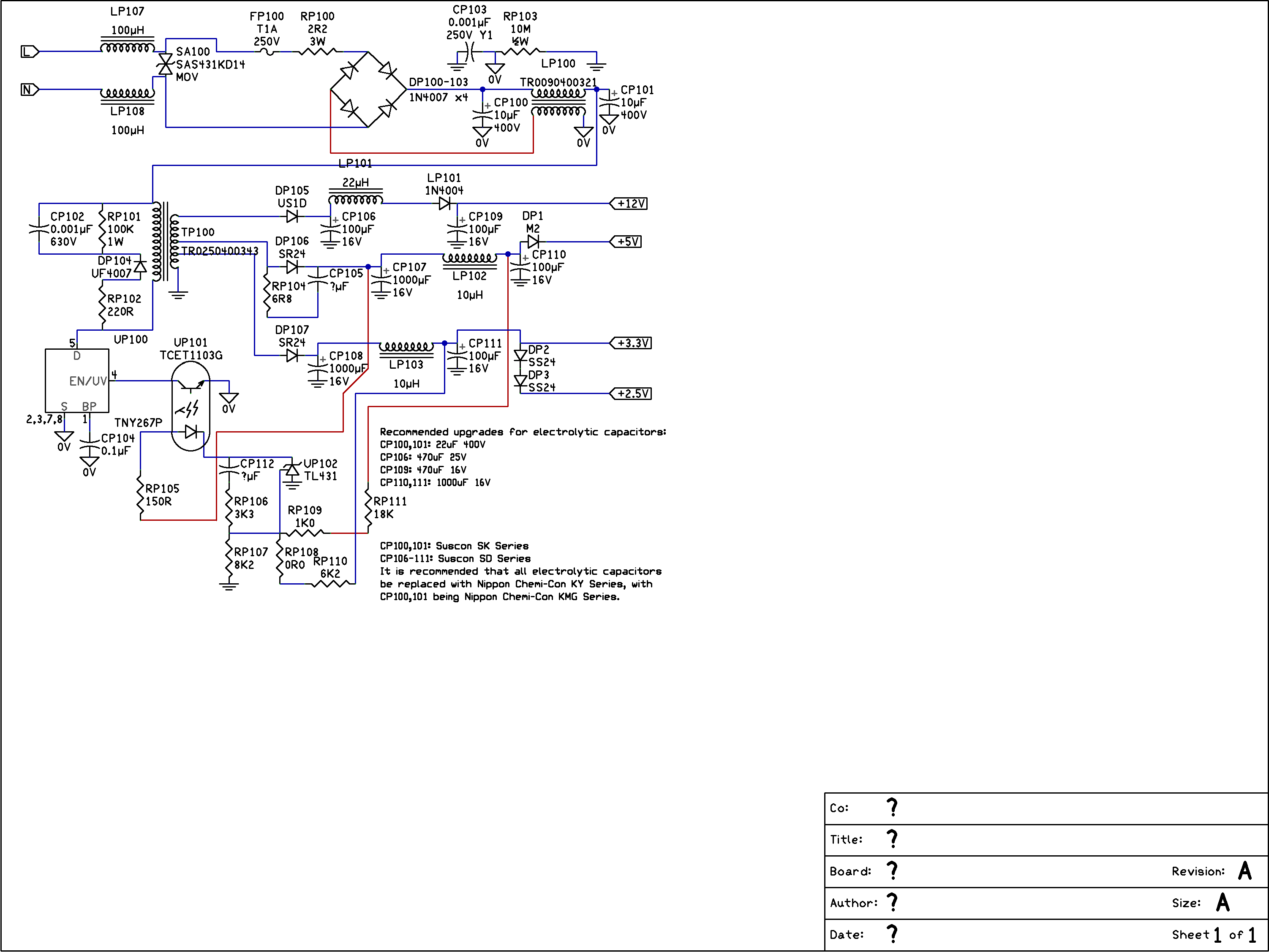The width and height of the screenshot is (1269, 952).
Task: Select the LP100 common-mode choke symbol
Action: [x=558, y=102]
